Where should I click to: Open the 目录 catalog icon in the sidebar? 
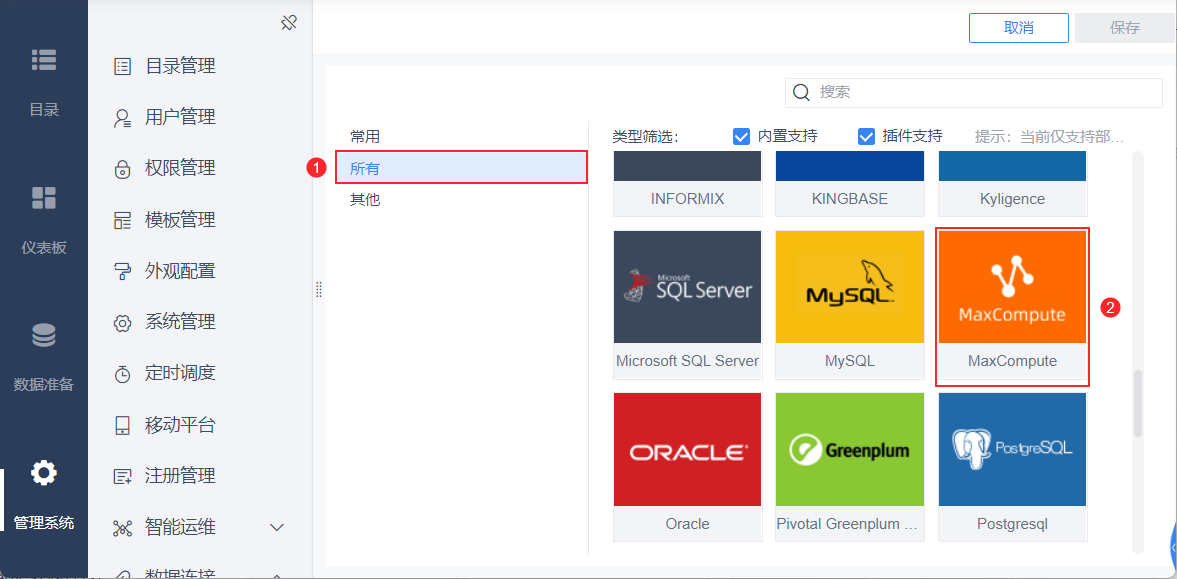point(44,61)
